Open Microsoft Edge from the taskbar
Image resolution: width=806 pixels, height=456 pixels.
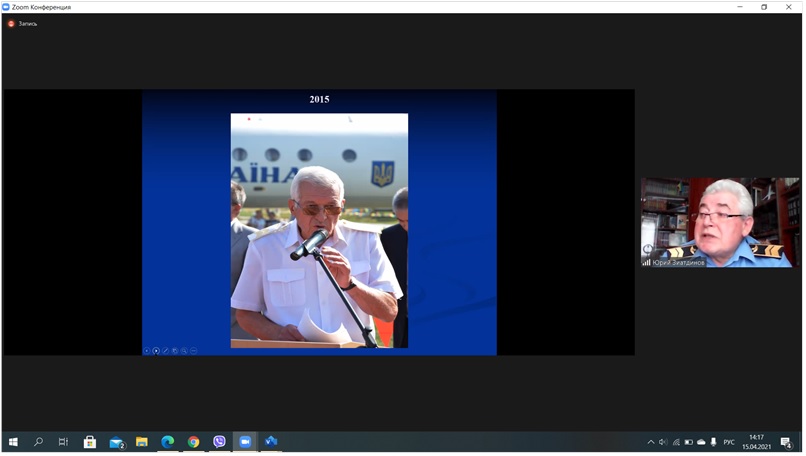167,441
